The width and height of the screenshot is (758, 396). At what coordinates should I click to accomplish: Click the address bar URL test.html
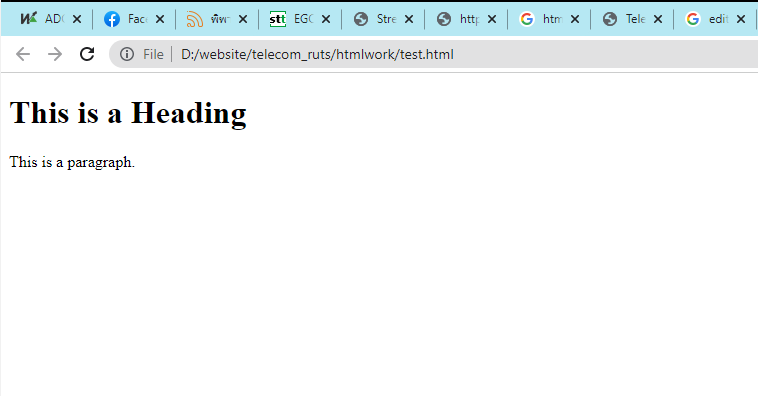point(317,54)
